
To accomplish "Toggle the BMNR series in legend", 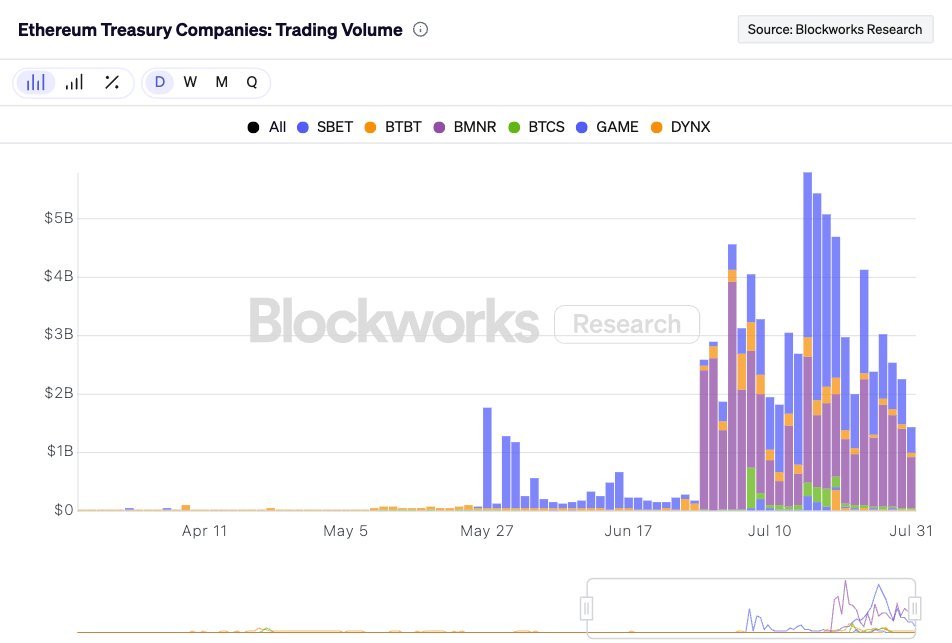I will 464,127.
